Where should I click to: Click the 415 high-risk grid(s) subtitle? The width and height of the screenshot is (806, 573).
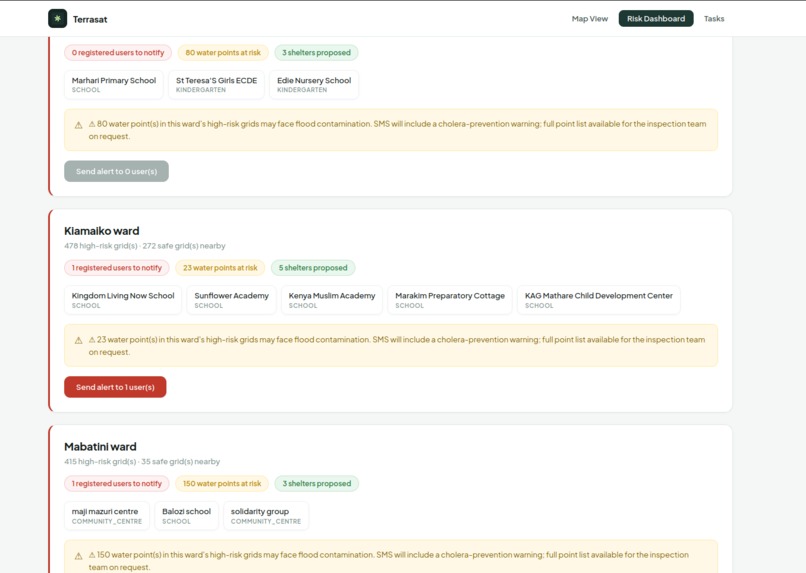pyautogui.click(x=142, y=461)
